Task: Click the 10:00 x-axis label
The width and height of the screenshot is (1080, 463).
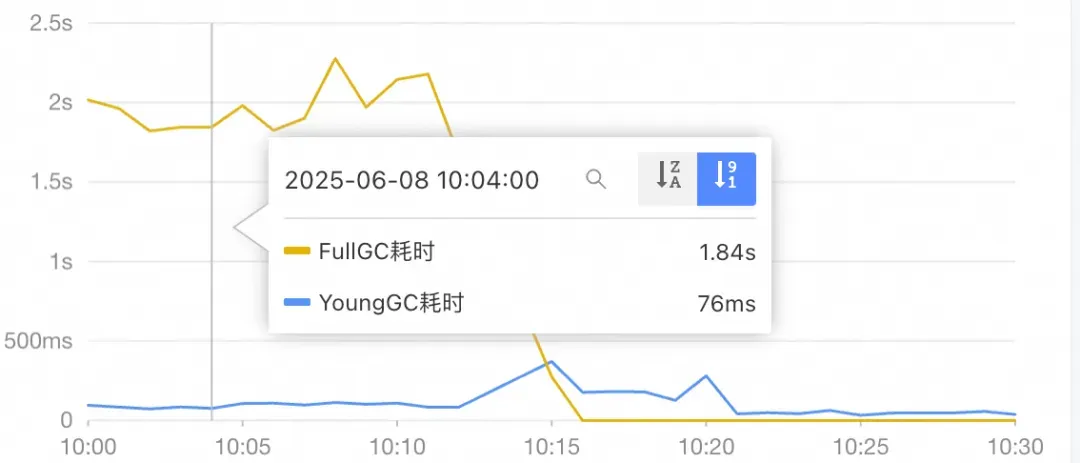Action: click(88, 444)
